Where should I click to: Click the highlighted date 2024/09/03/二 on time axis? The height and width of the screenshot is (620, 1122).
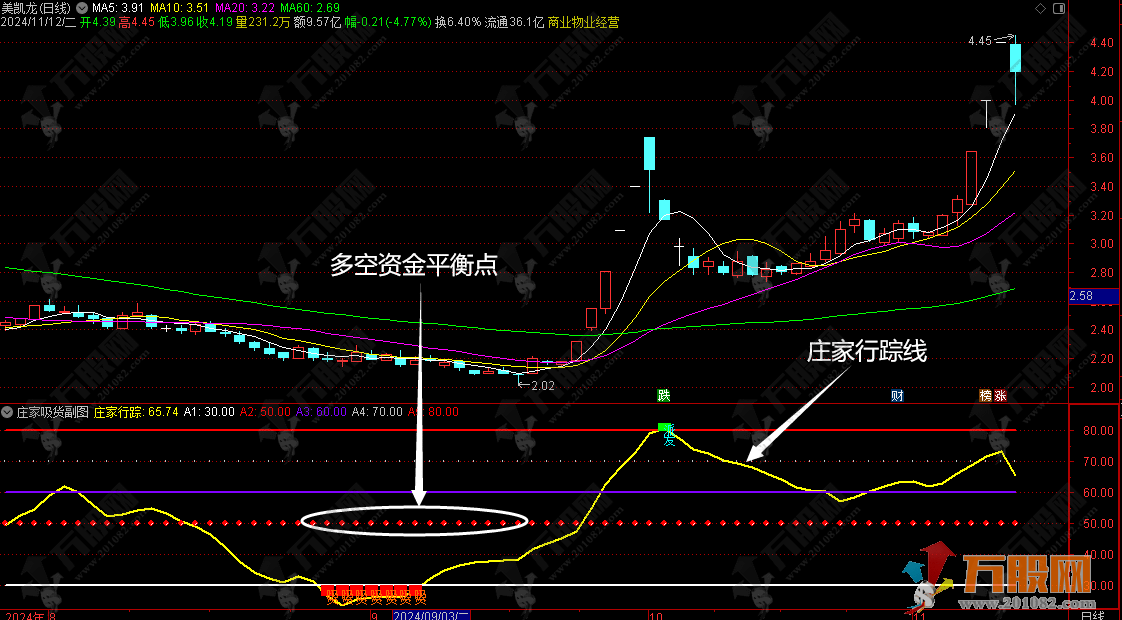click(x=431, y=615)
